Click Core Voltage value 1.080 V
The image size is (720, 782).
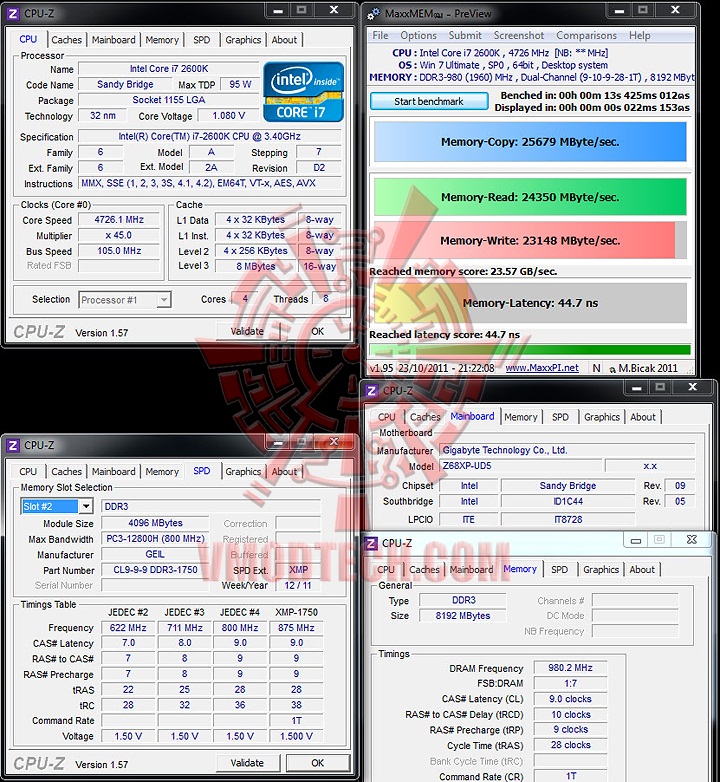click(x=229, y=116)
